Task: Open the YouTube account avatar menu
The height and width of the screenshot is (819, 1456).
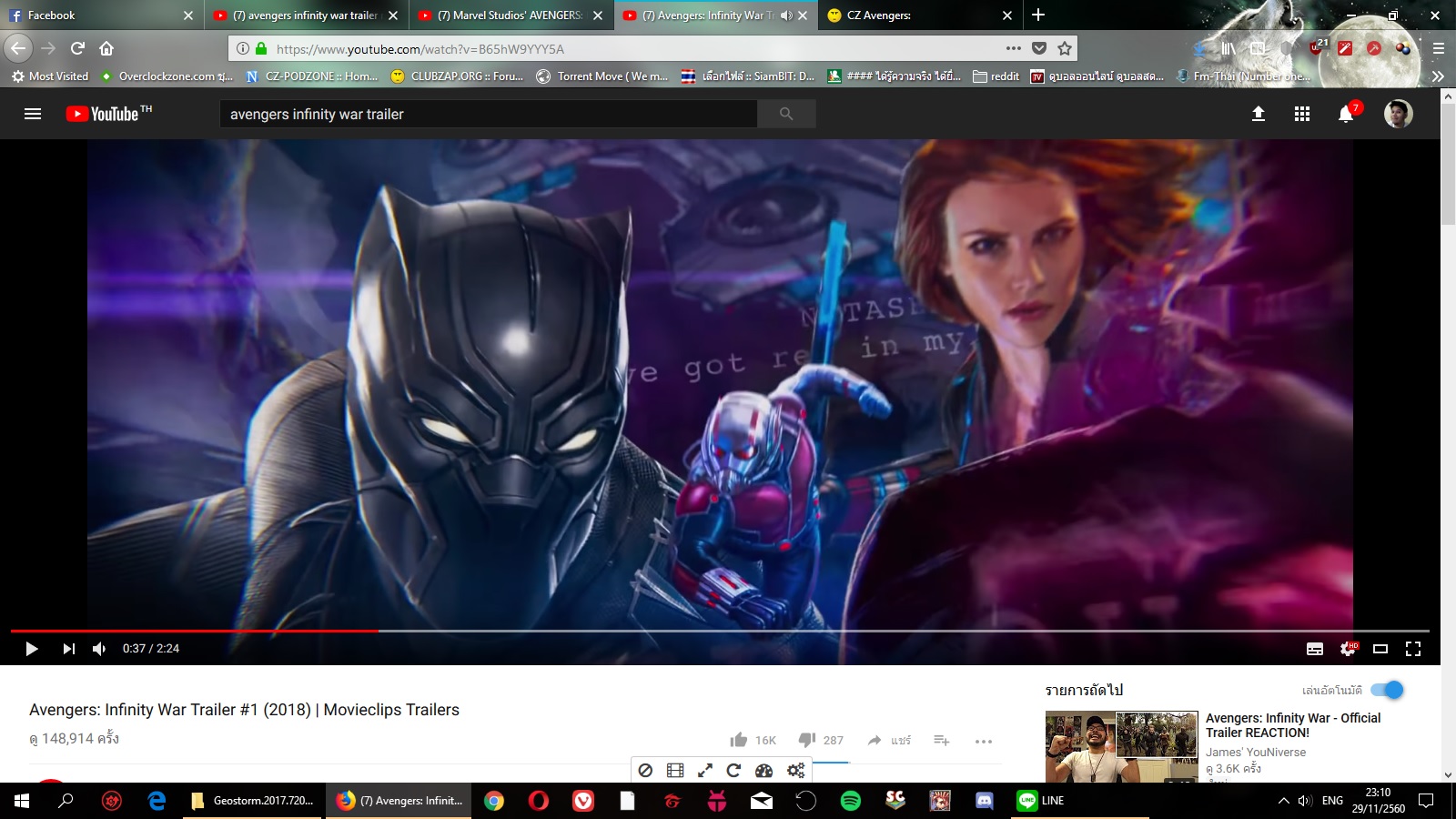Action: coord(1398,114)
